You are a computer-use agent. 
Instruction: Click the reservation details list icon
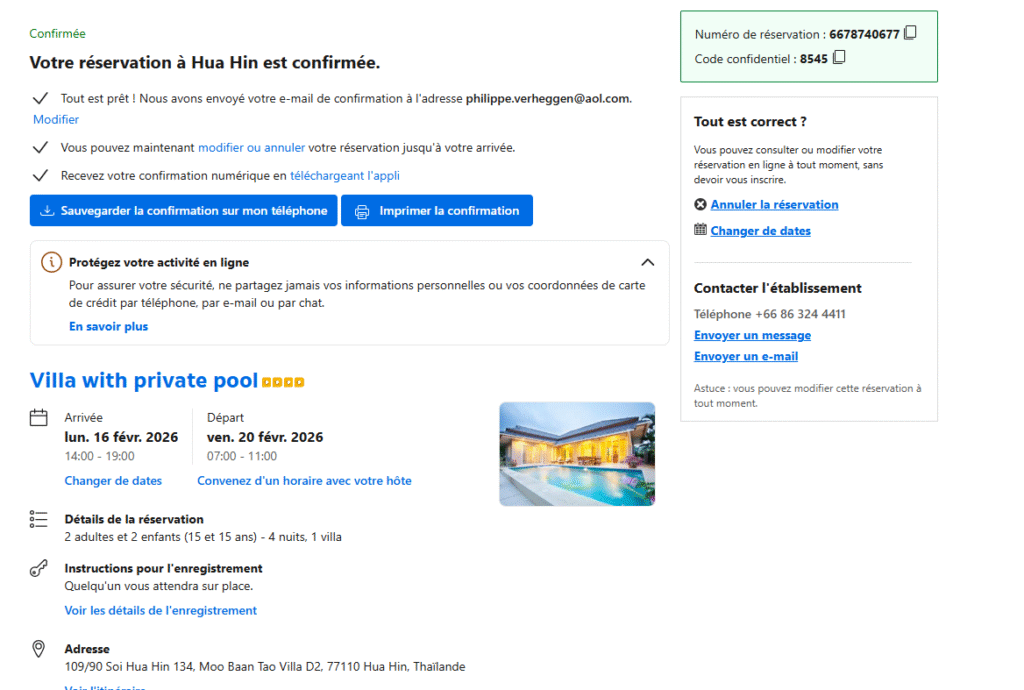coord(39,520)
